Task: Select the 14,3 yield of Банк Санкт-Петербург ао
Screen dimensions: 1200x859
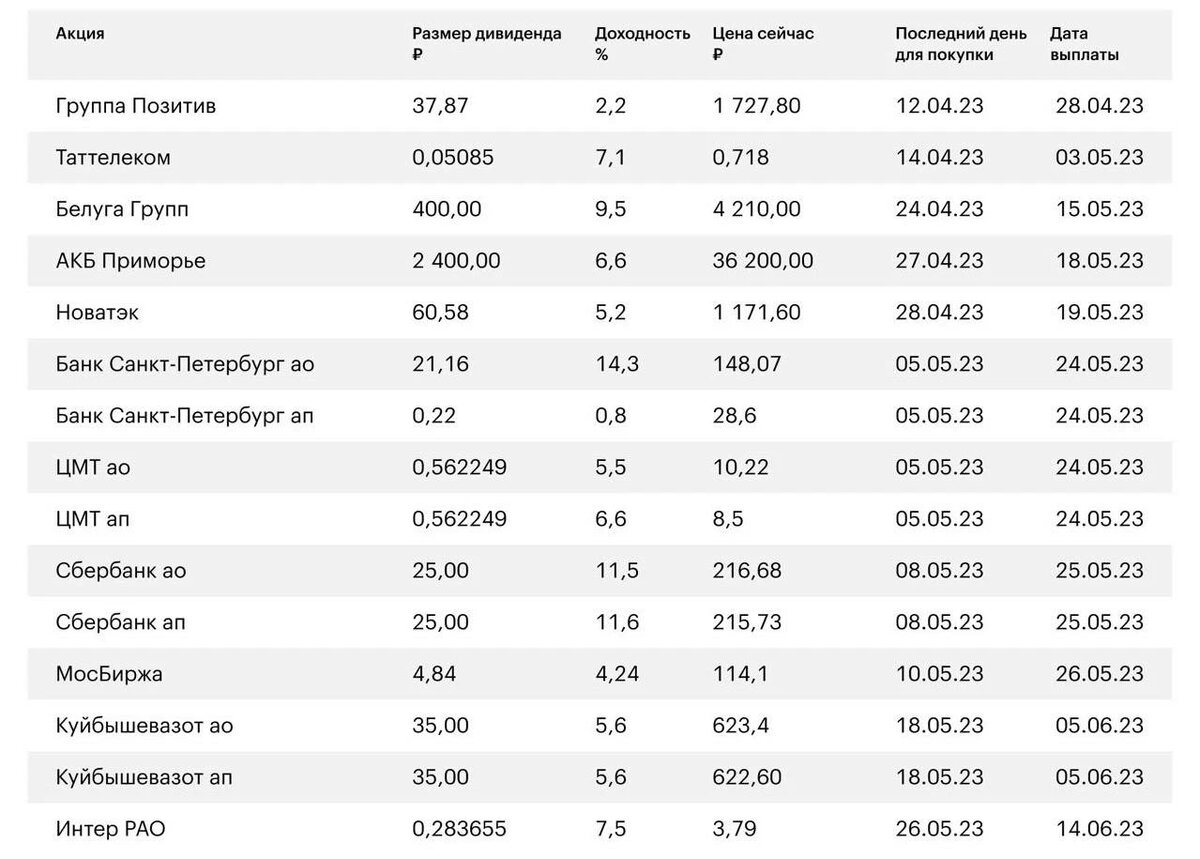Action: 617,365
